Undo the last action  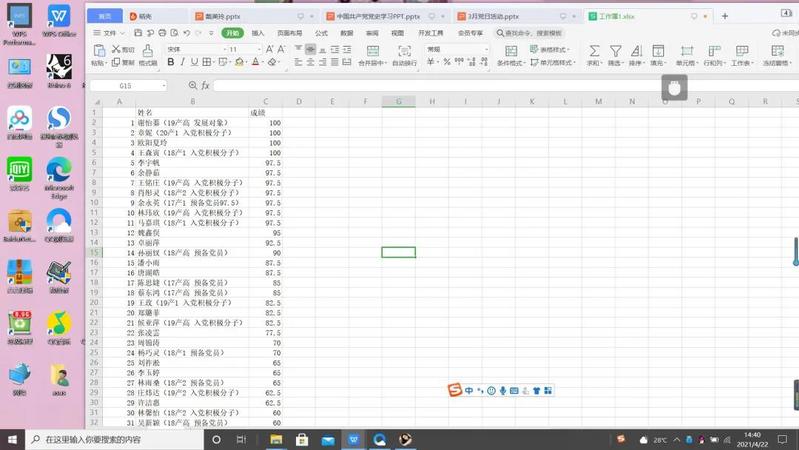187,33
